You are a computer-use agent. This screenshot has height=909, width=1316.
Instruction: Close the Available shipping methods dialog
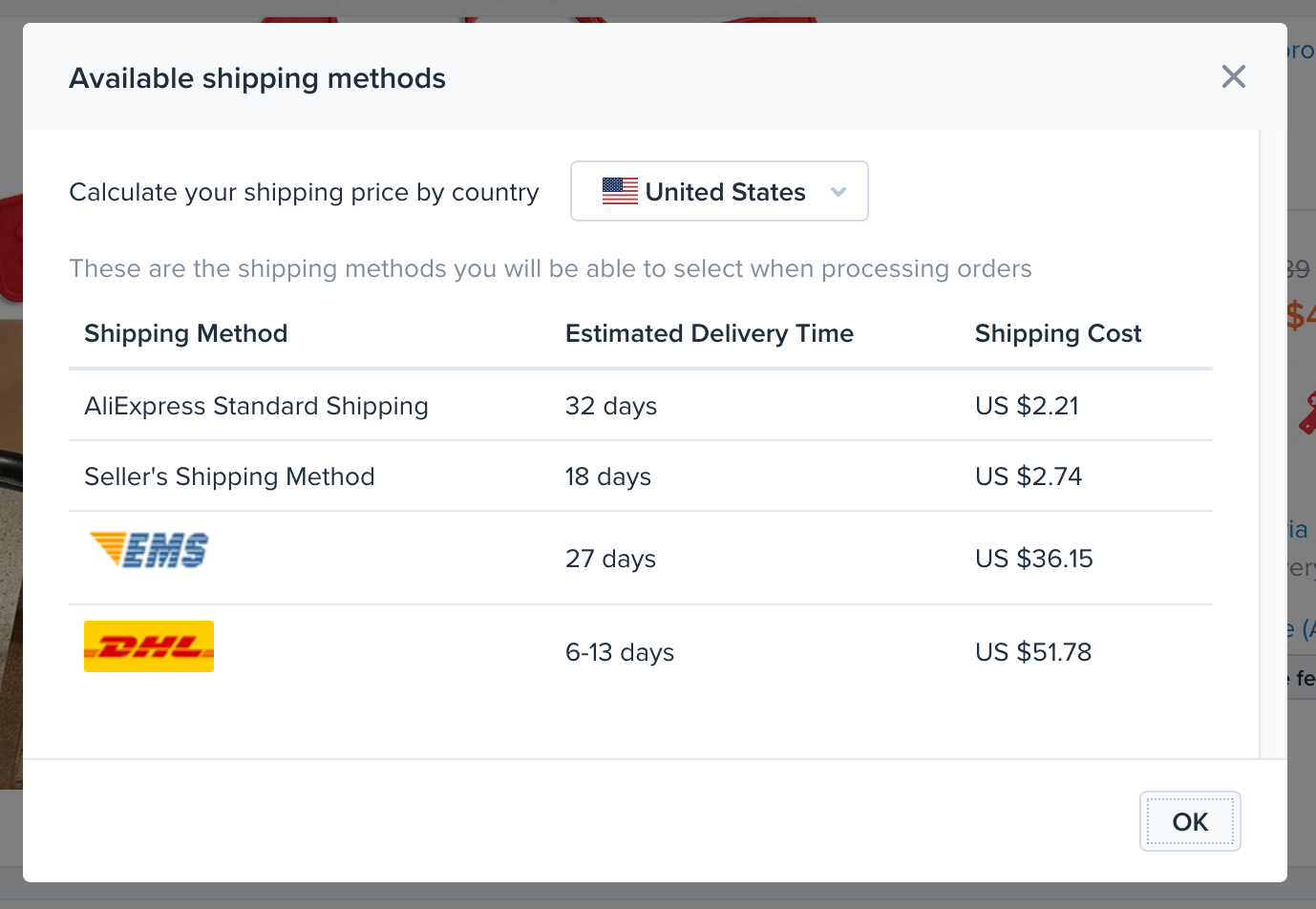[x=1233, y=76]
